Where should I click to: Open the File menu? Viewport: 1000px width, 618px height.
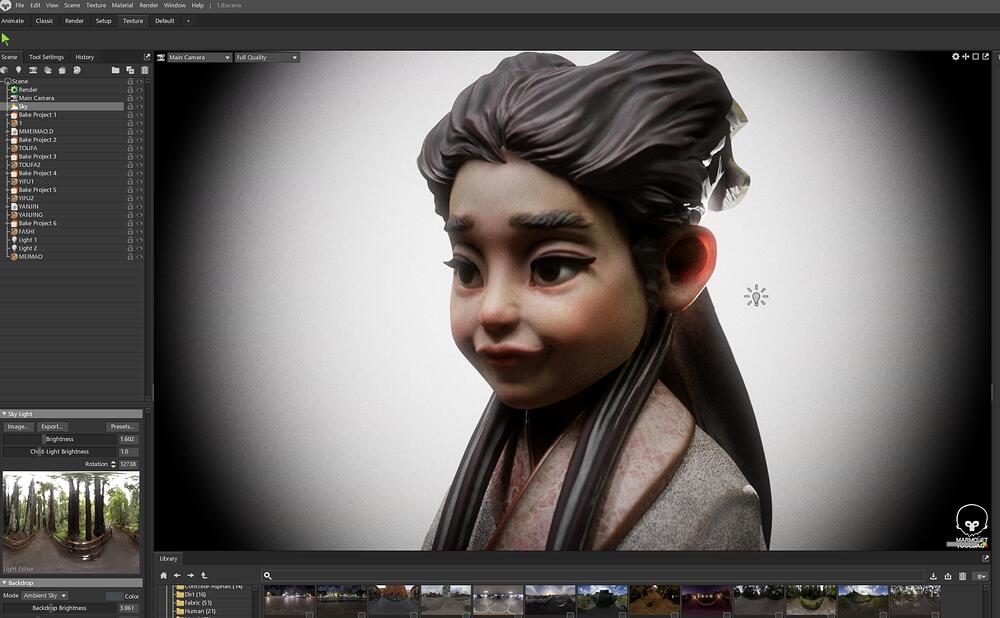(x=20, y=5)
